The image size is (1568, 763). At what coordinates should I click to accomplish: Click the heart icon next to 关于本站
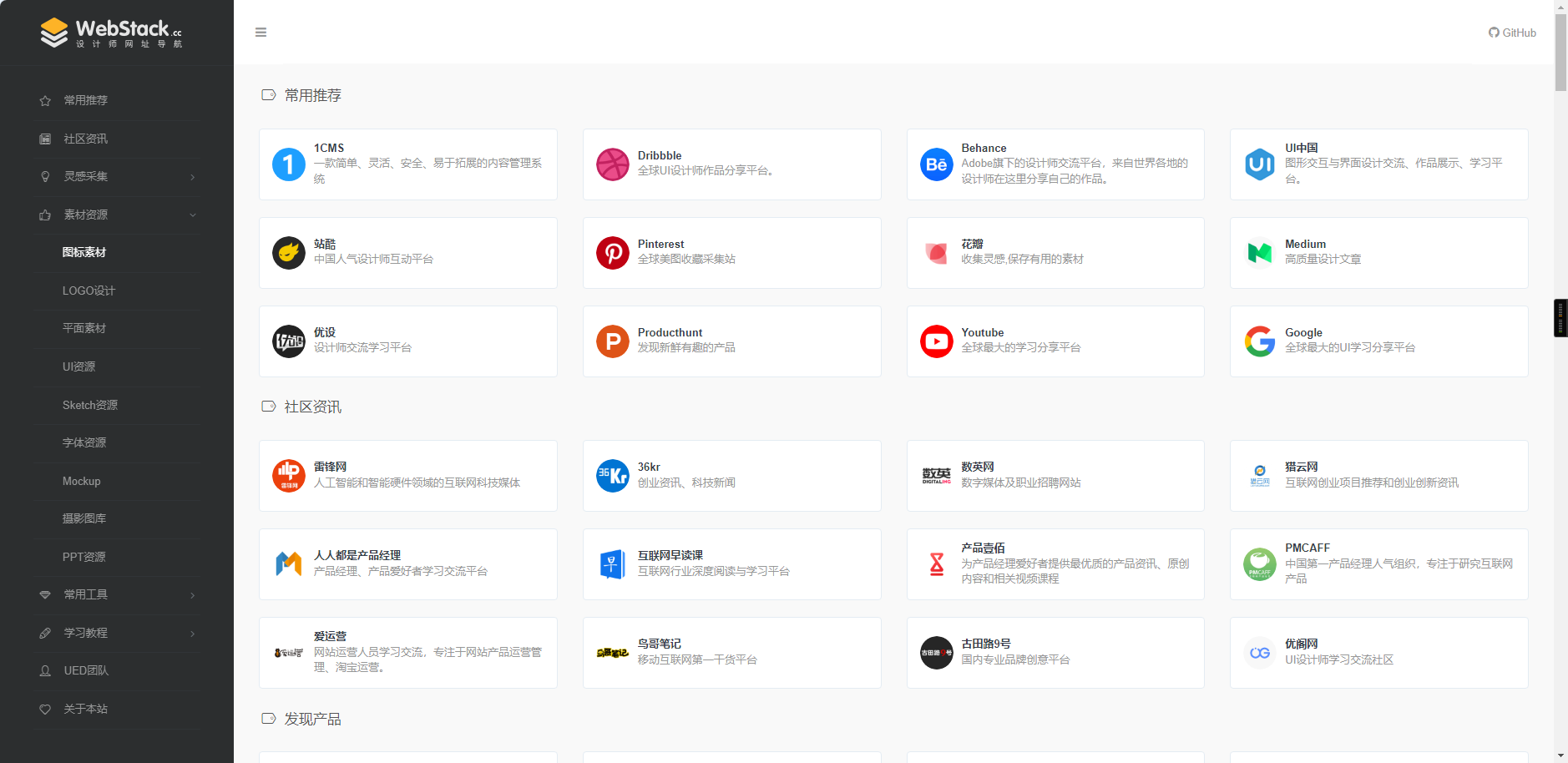pyautogui.click(x=45, y=709)
